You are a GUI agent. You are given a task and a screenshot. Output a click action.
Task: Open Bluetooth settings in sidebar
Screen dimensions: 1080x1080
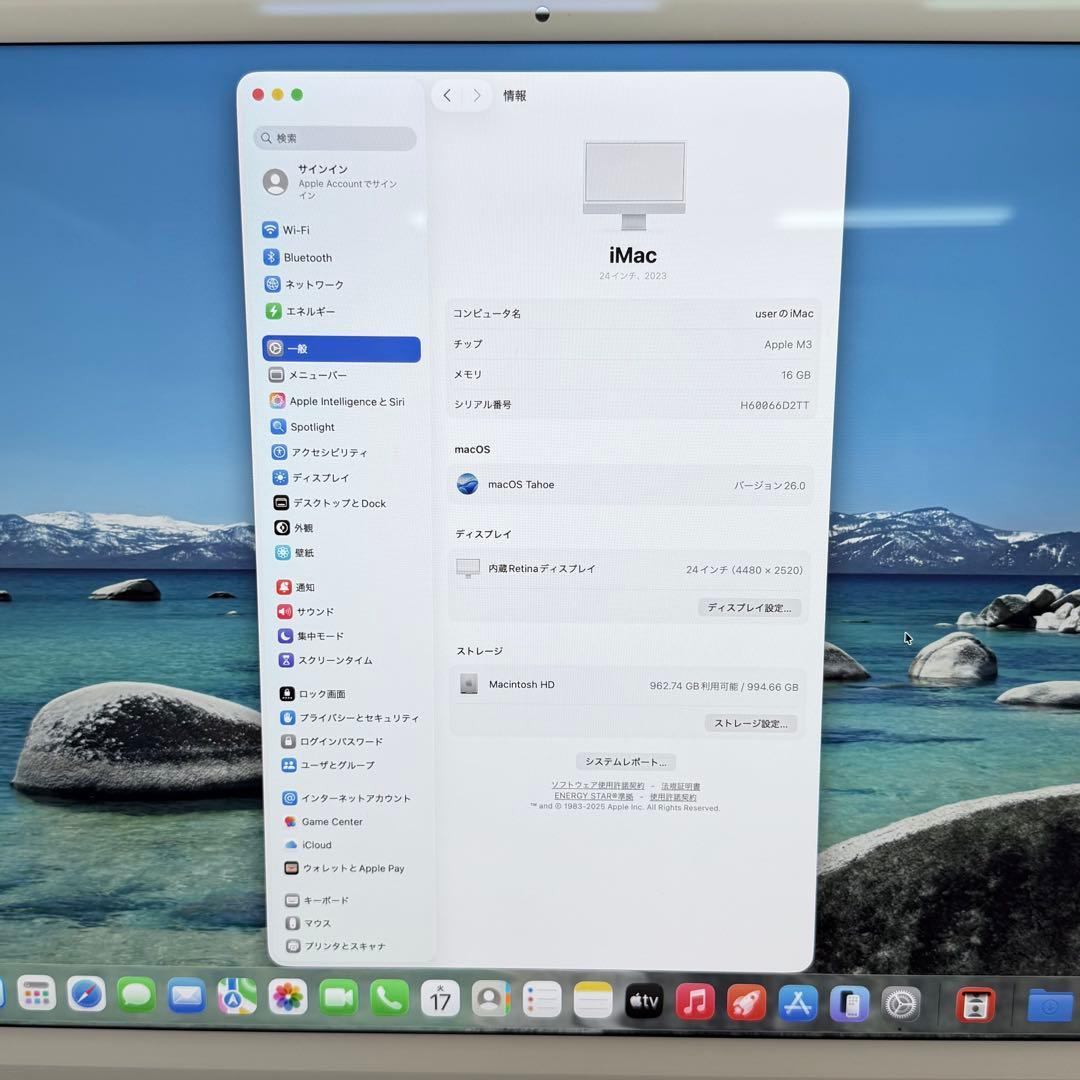[x=298, y=258]
